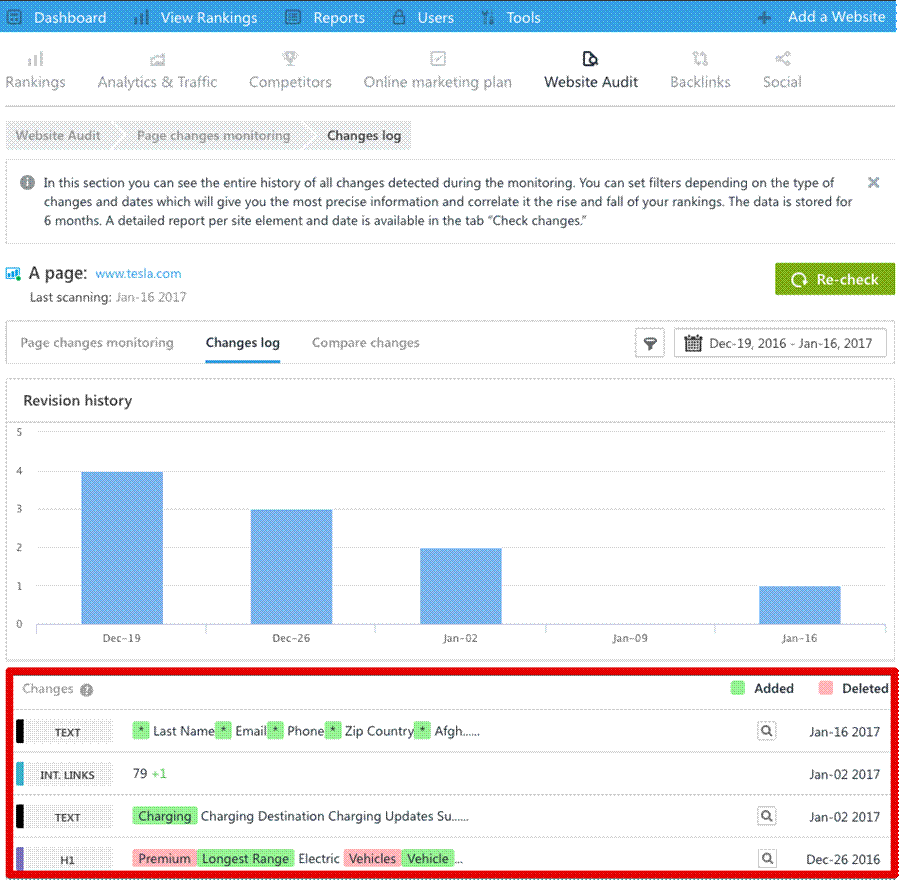Open the Rankings section icon

click(x=35, y=60)
